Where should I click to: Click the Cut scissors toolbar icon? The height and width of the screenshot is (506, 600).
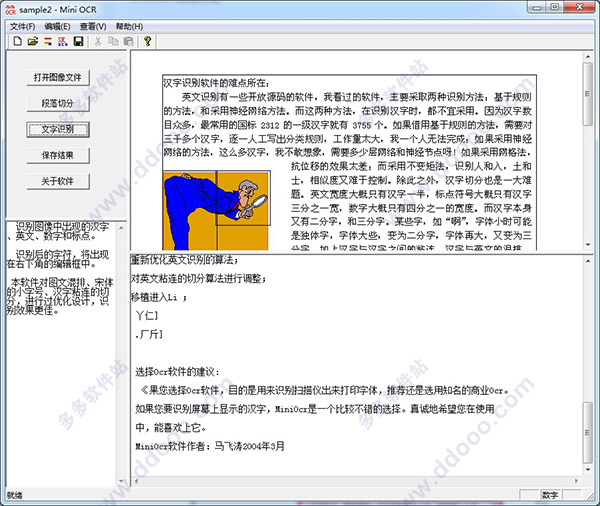pyautogui.click(x=98, y=41)
